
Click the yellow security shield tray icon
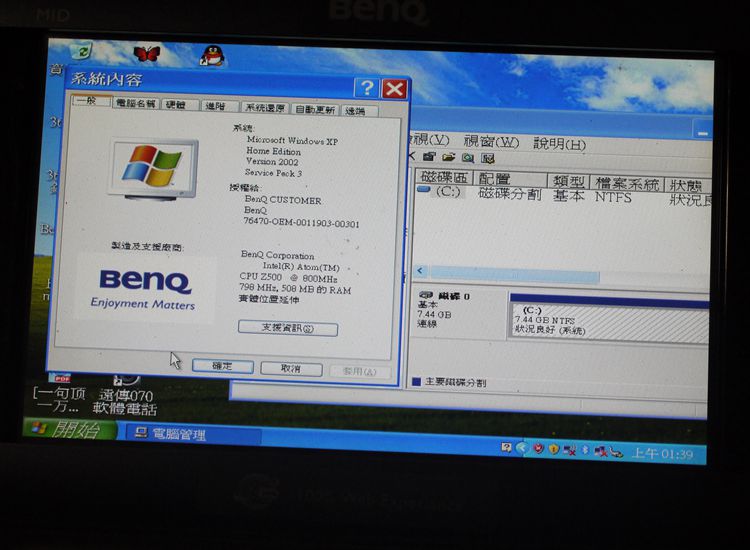(x=554, y=449)
